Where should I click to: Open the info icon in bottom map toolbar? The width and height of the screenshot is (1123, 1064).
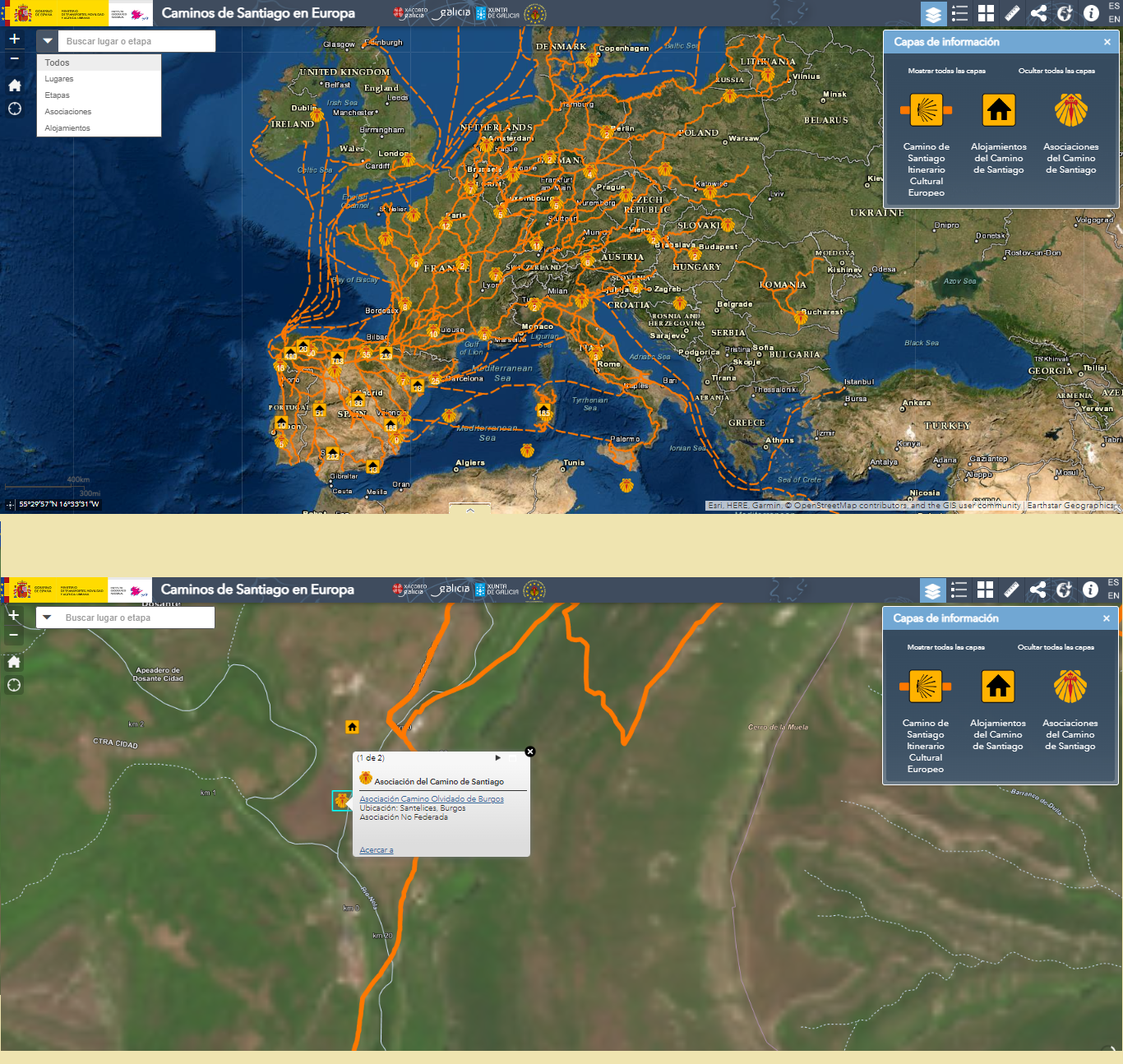pos(1090,590)
